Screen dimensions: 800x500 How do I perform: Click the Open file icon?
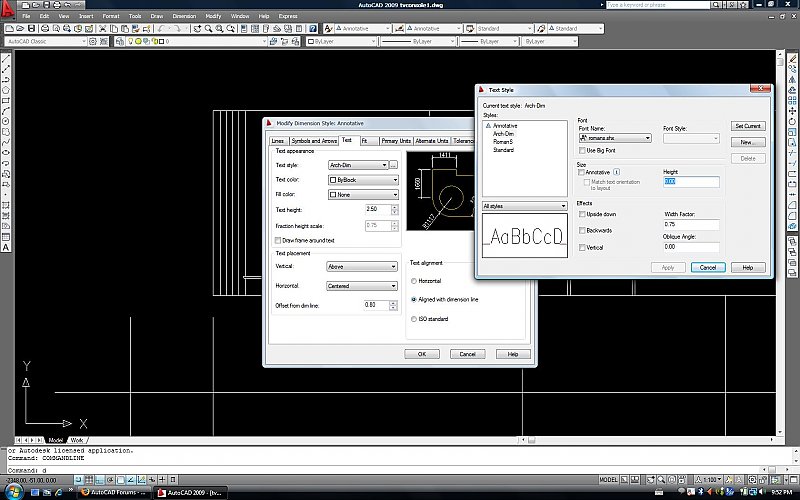point(20,29)
